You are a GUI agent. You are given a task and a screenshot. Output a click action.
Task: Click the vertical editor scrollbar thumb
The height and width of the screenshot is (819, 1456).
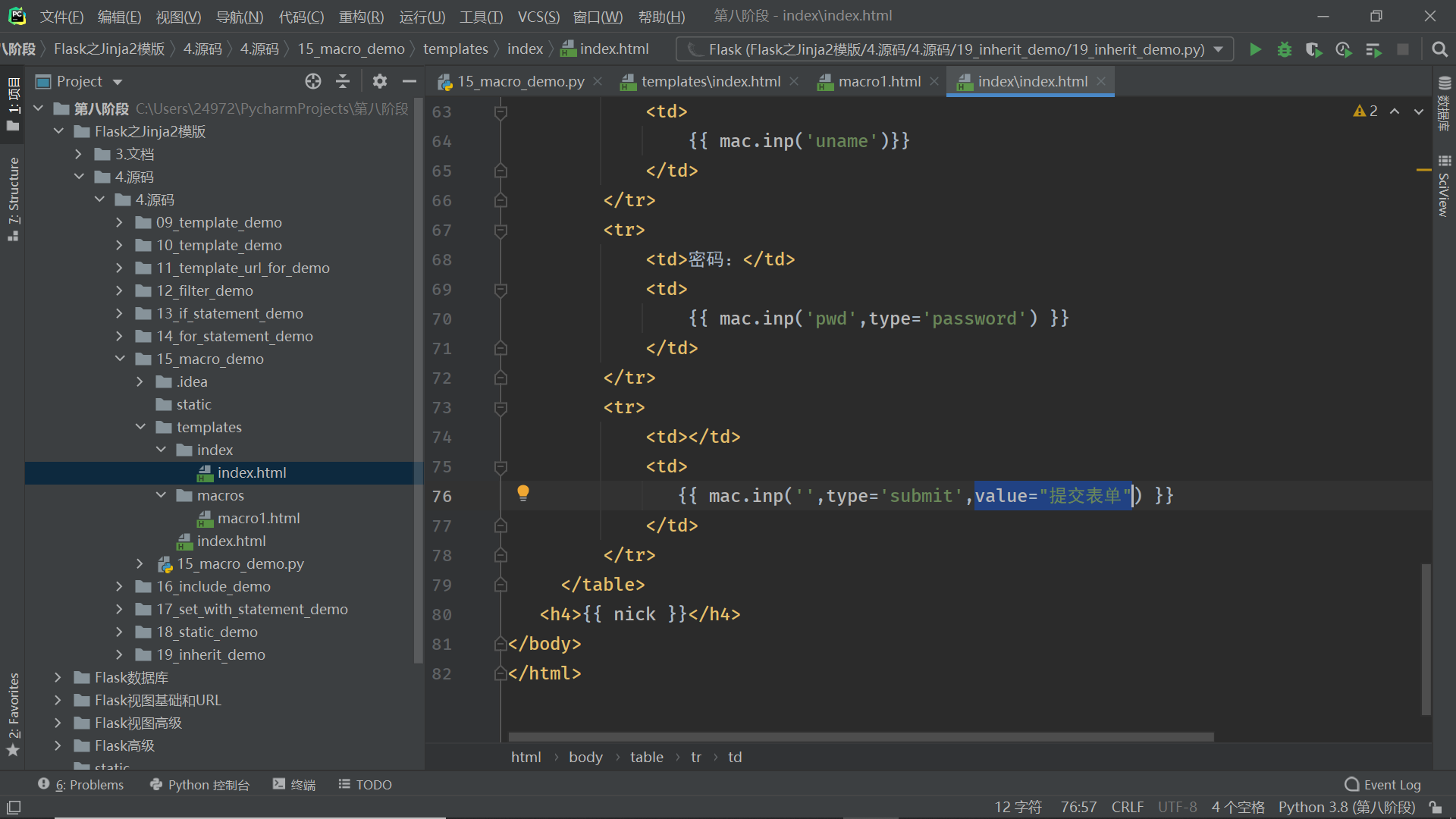point(1426,639)
